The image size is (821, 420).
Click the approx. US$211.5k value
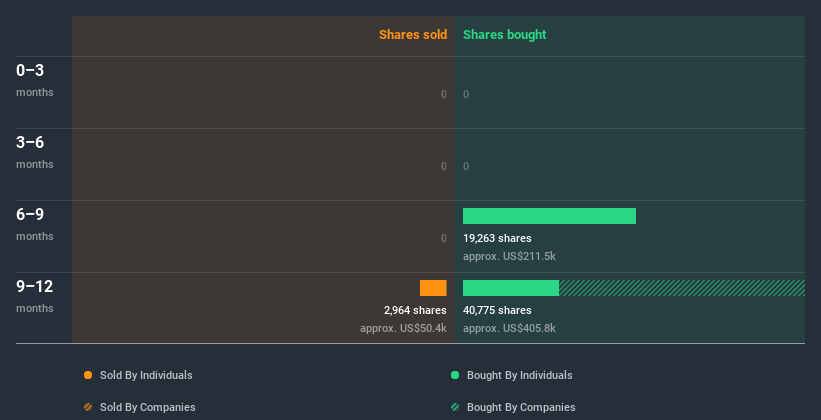509,257
